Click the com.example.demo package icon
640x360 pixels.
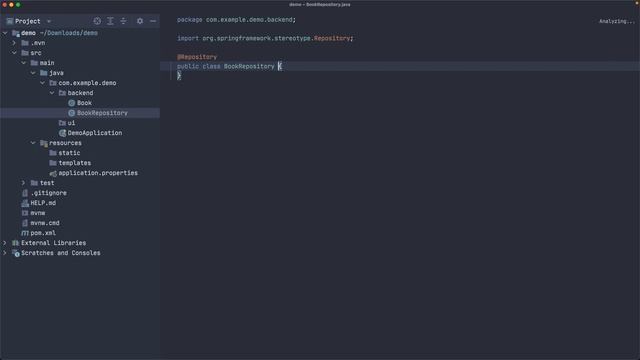53,83
